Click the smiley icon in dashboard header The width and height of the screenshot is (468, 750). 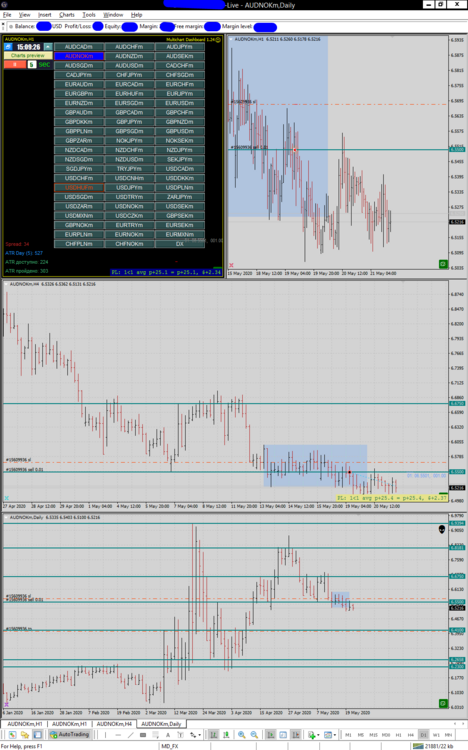click(219, 39)
